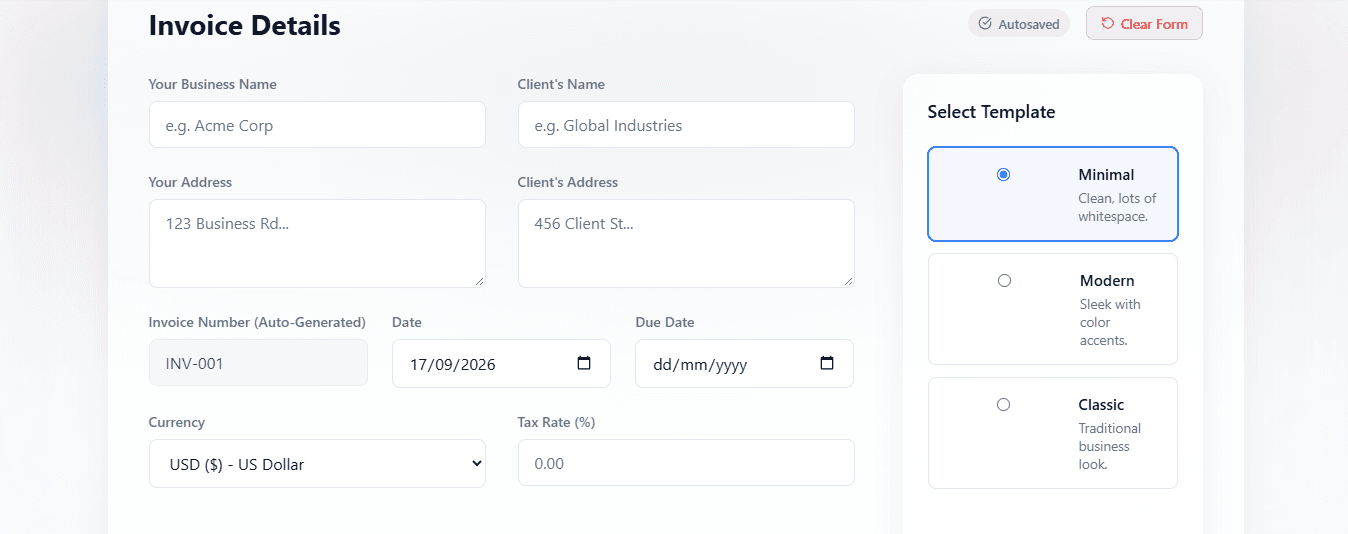Open the Currency dropdown
This screenshot has height=534, width=1348.
point(317,464)
